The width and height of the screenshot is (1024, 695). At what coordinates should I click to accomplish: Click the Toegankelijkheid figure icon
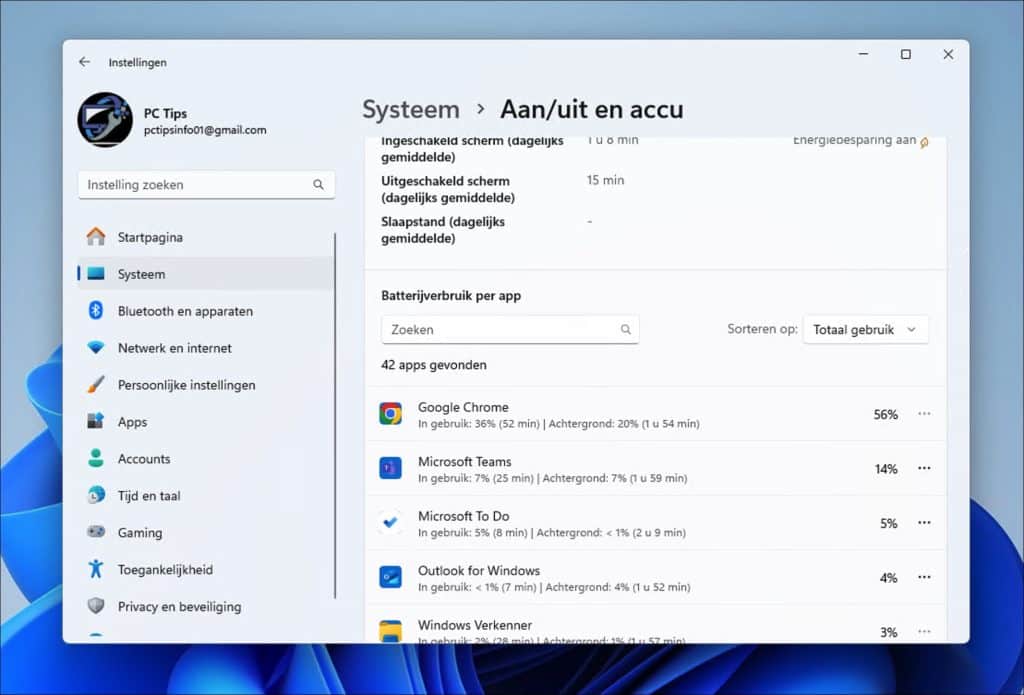click(x=96, y=569)
